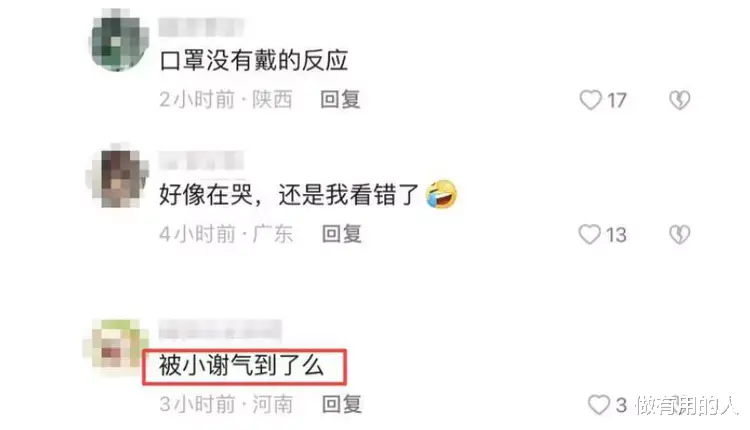Tap the heart icon beside count 13
The width and height of the screenshot is (750, 430).
[589, 234]
